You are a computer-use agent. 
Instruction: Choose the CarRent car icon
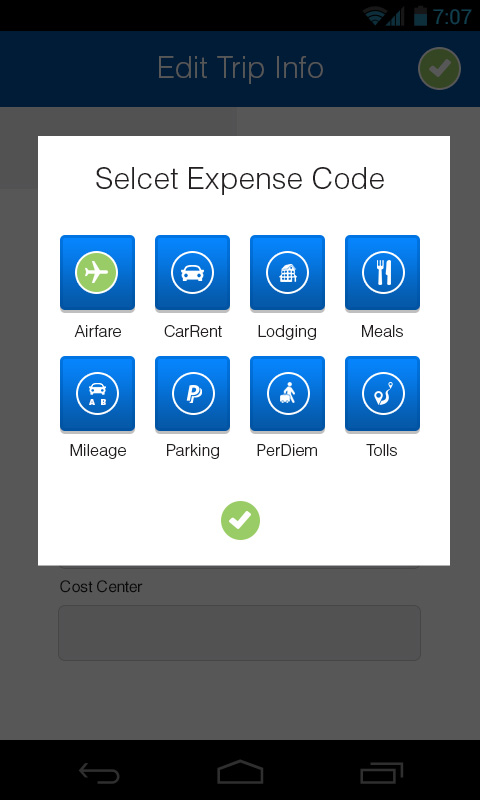coord(192,273)
